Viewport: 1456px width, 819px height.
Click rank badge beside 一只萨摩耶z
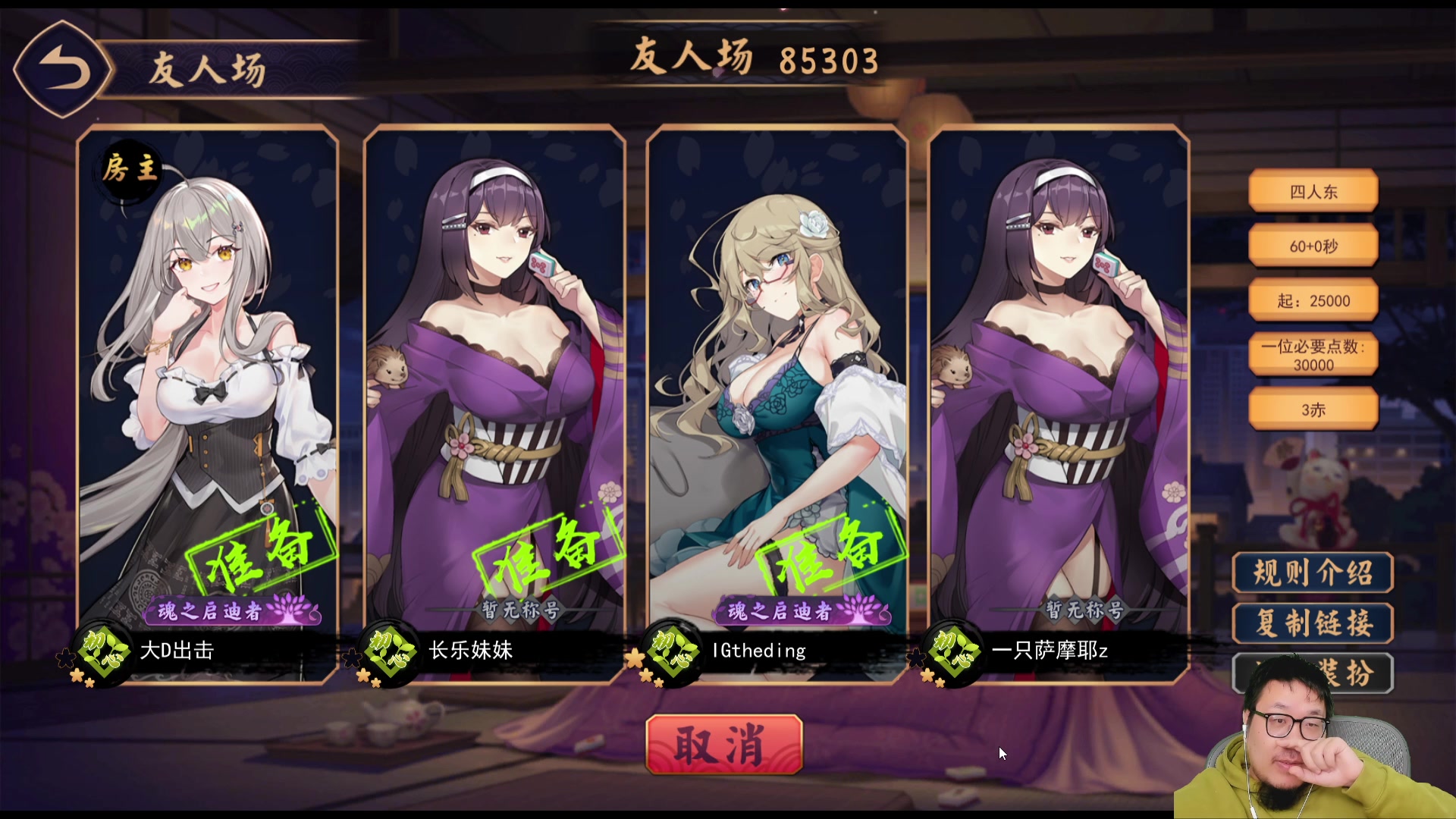point(953,651)
